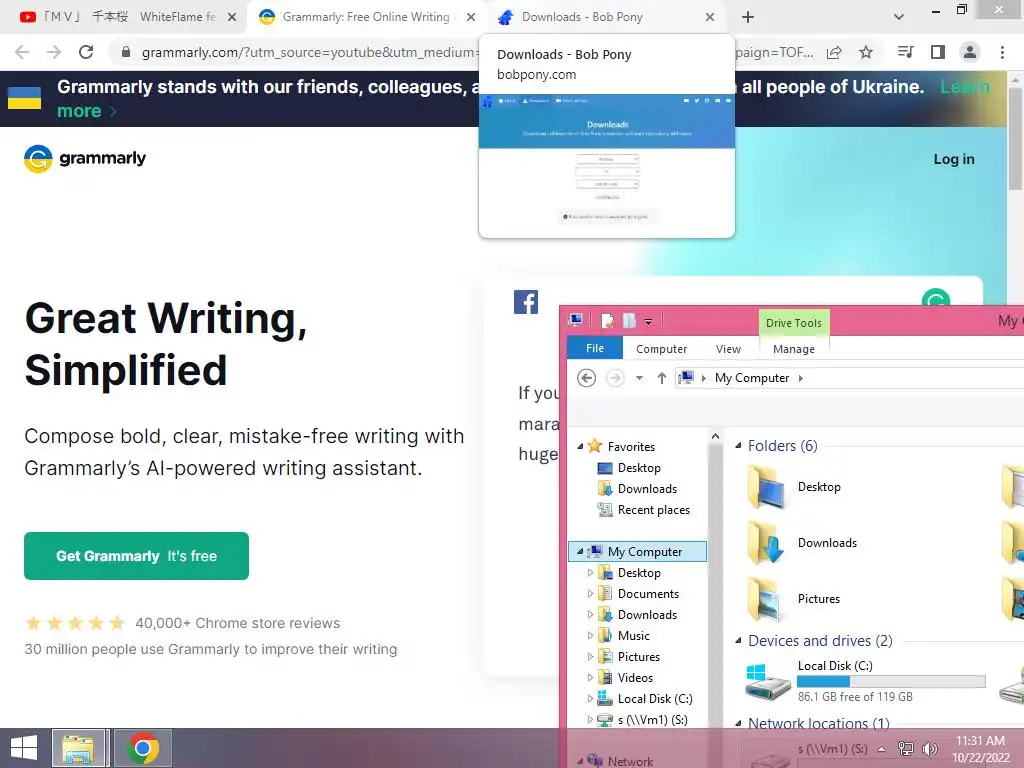
Task: Click the Chrome back arrow
Action: pyautogui.click(x=22, y=52)
